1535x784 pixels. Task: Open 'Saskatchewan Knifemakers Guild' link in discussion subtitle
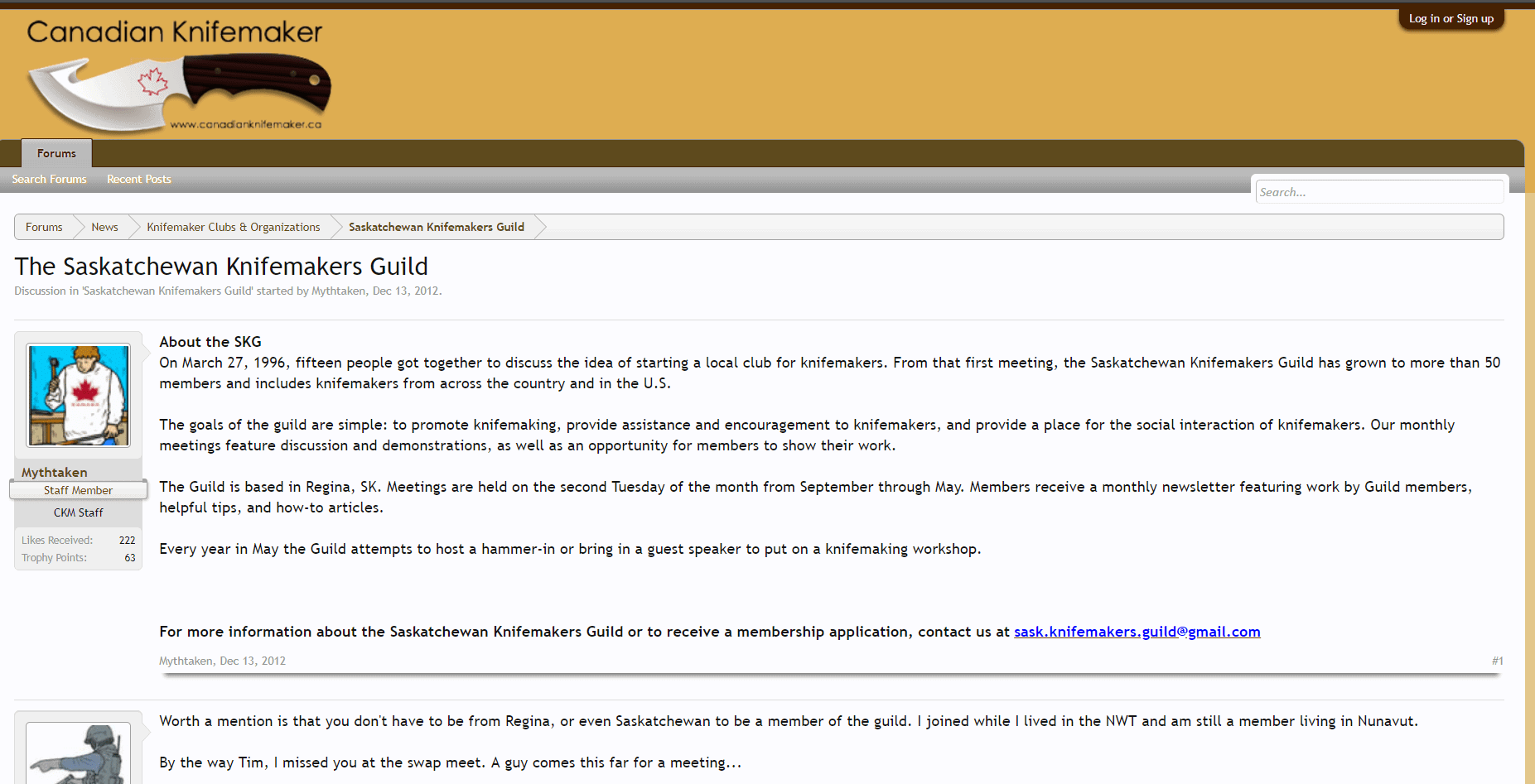coord(167,291)
